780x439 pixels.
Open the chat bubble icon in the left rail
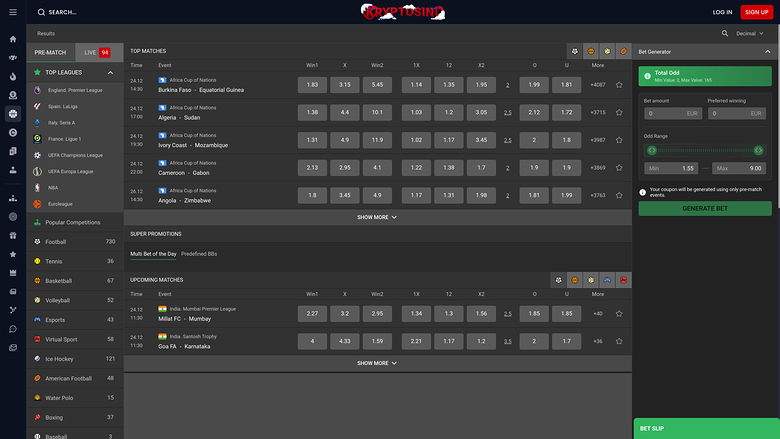tap(13, 329)
